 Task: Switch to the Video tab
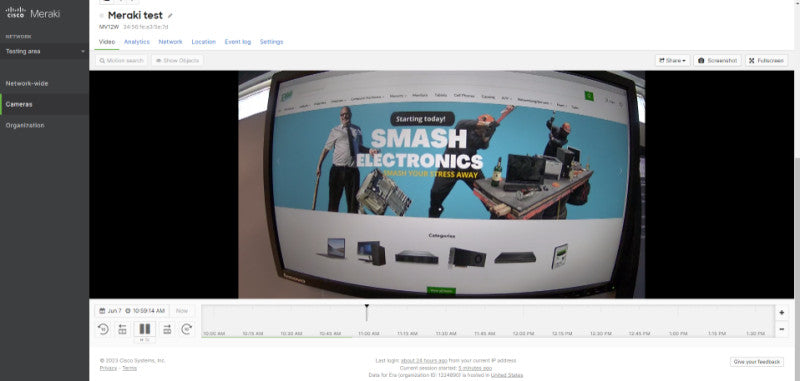107,42
